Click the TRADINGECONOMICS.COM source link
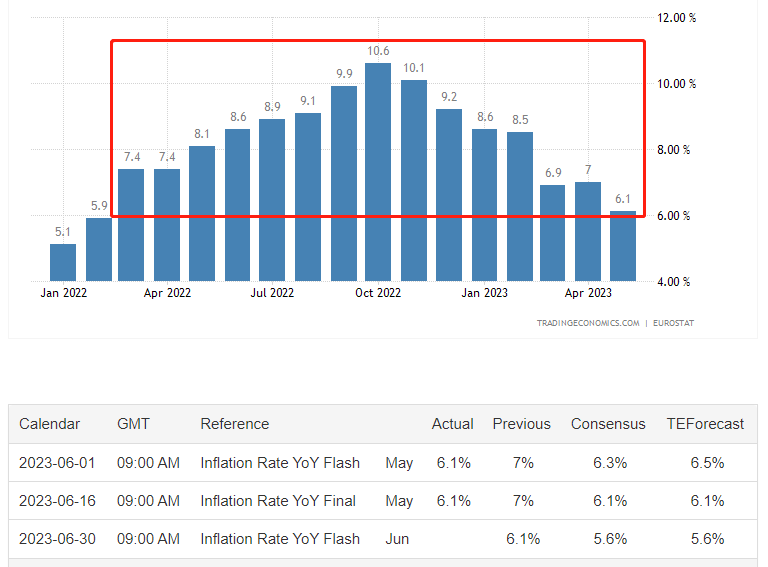This screenshot has width=768, height=567. point(588,323)
